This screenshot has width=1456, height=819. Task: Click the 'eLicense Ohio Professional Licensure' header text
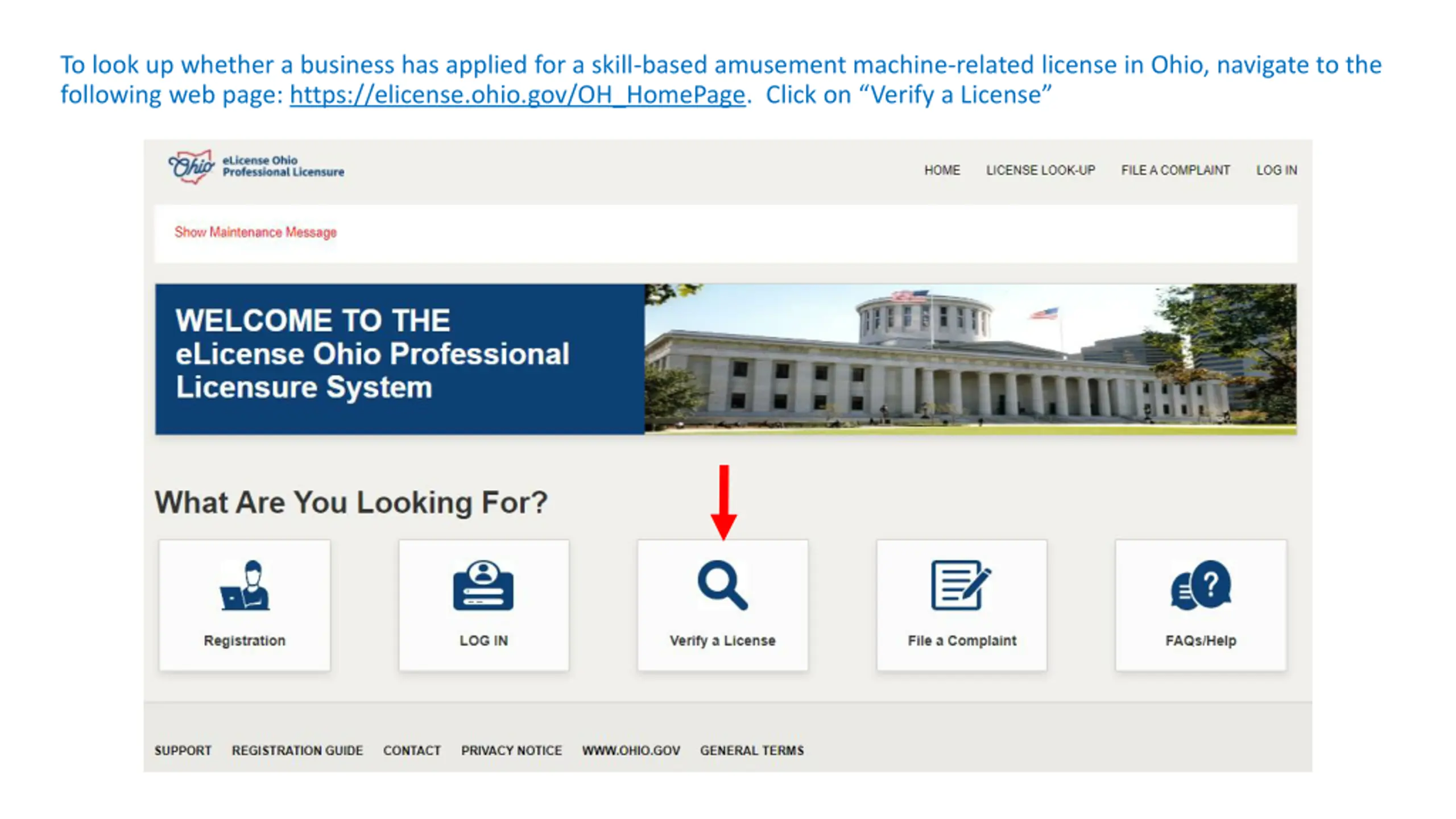click(283, 166)
